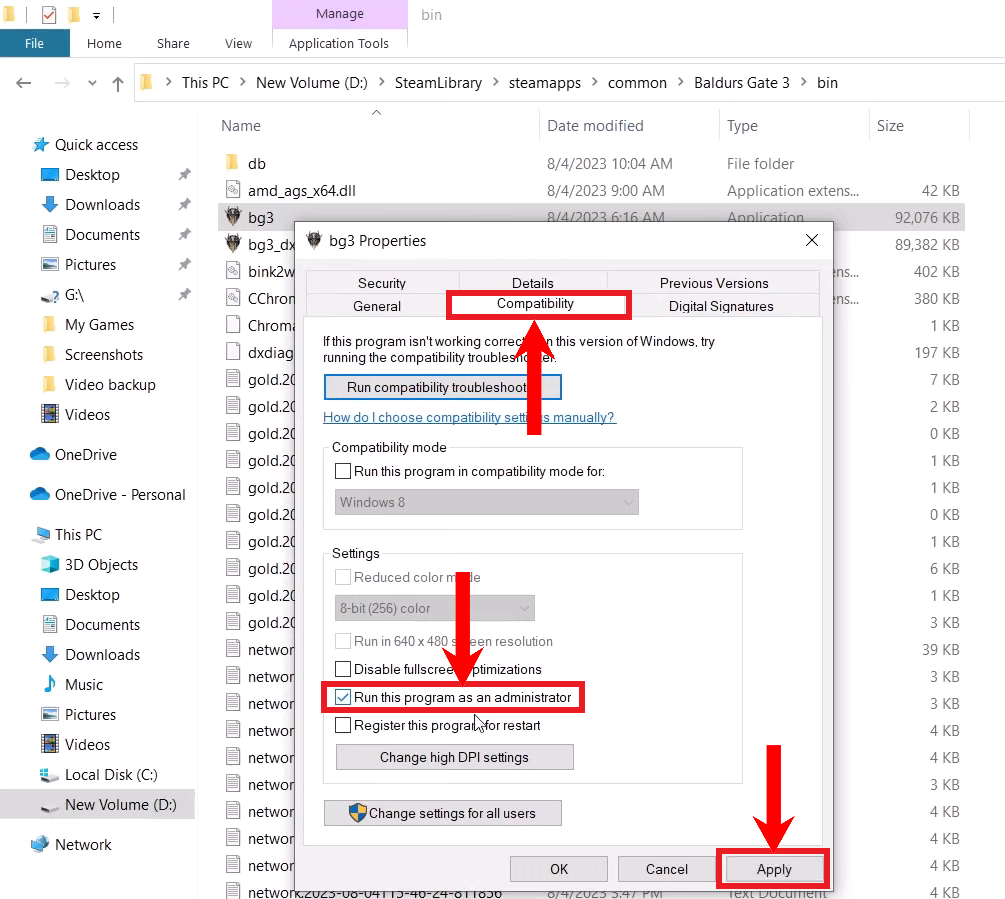Click the Baldurs Gate 3 breadcrumb segment
The height and width of the screenshot is (899, 1005).
click(x=742, y=83)
